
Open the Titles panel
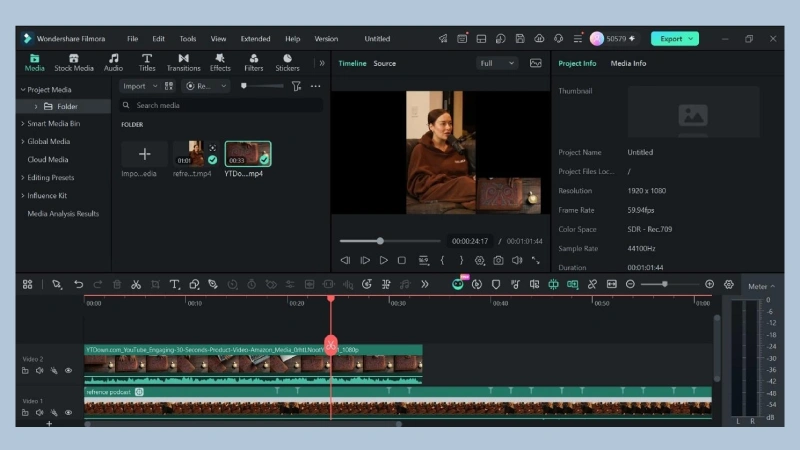tap(147, 62)
